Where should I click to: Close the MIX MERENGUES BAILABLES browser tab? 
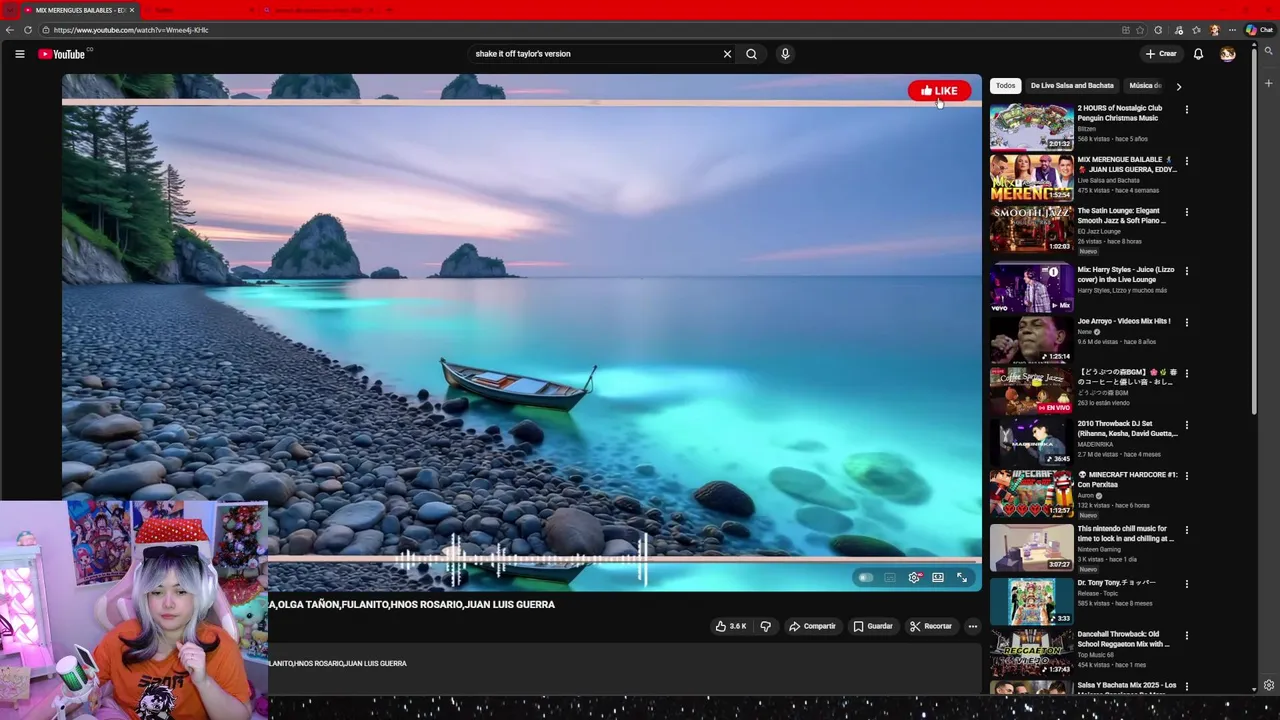131,10
